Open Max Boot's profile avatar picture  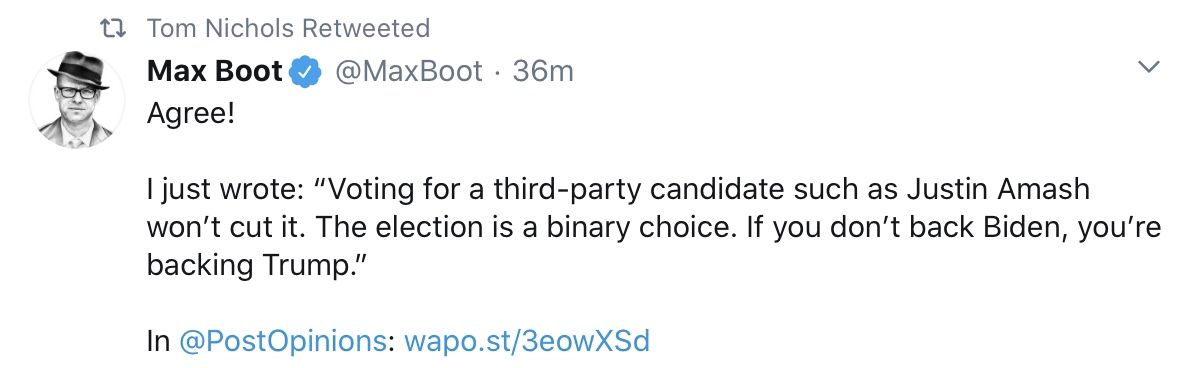click(x=77, y=99)
